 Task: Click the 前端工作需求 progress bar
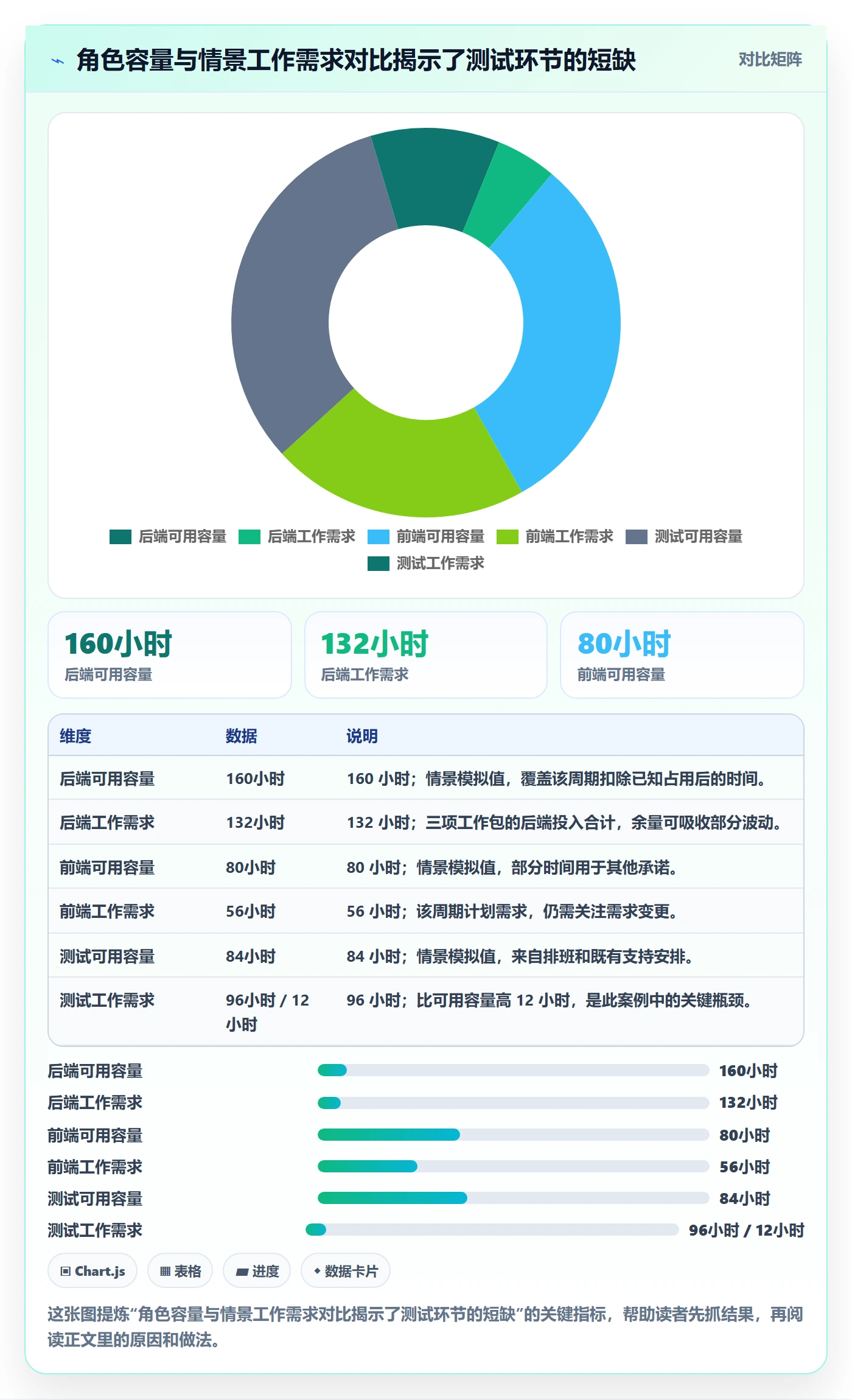(513, 1166)
